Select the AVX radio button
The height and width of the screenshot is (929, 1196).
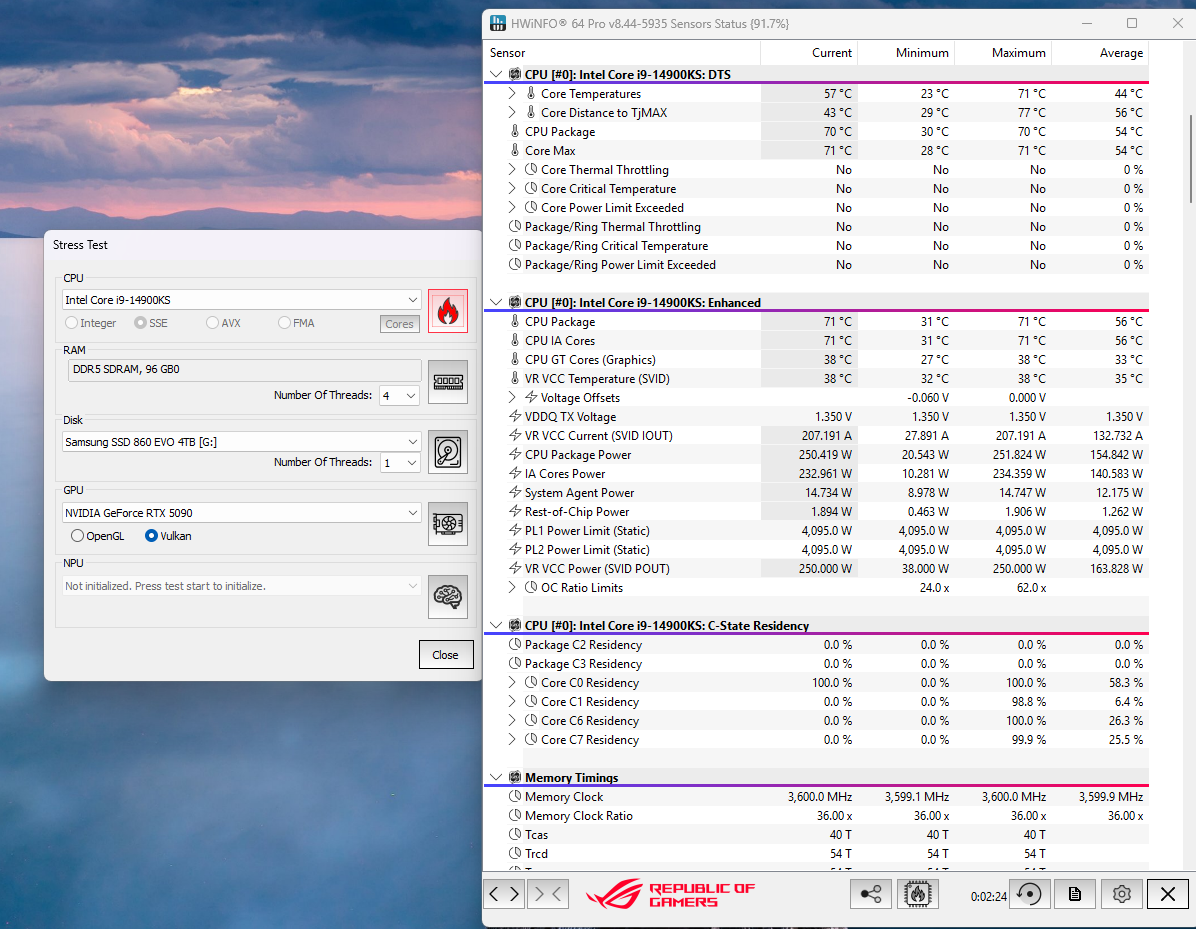tap(212, 323)
